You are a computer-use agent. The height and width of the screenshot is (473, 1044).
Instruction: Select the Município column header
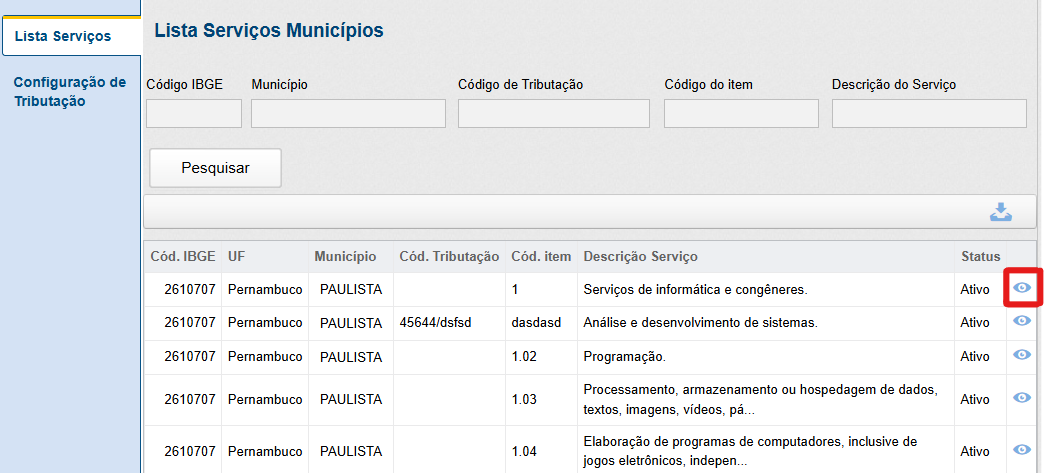click(345, 257)
